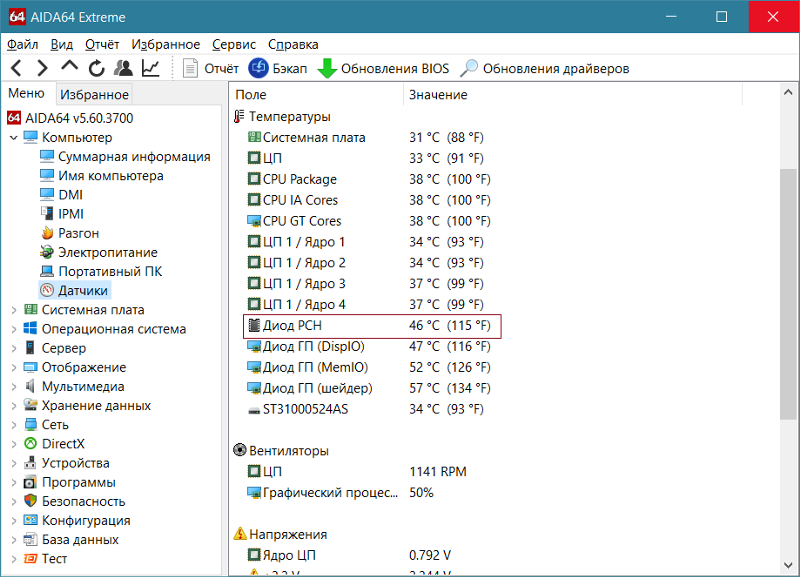Select AIDA64 v5.60.3700 root item
800x577 pixels.
tap(70, 118)
